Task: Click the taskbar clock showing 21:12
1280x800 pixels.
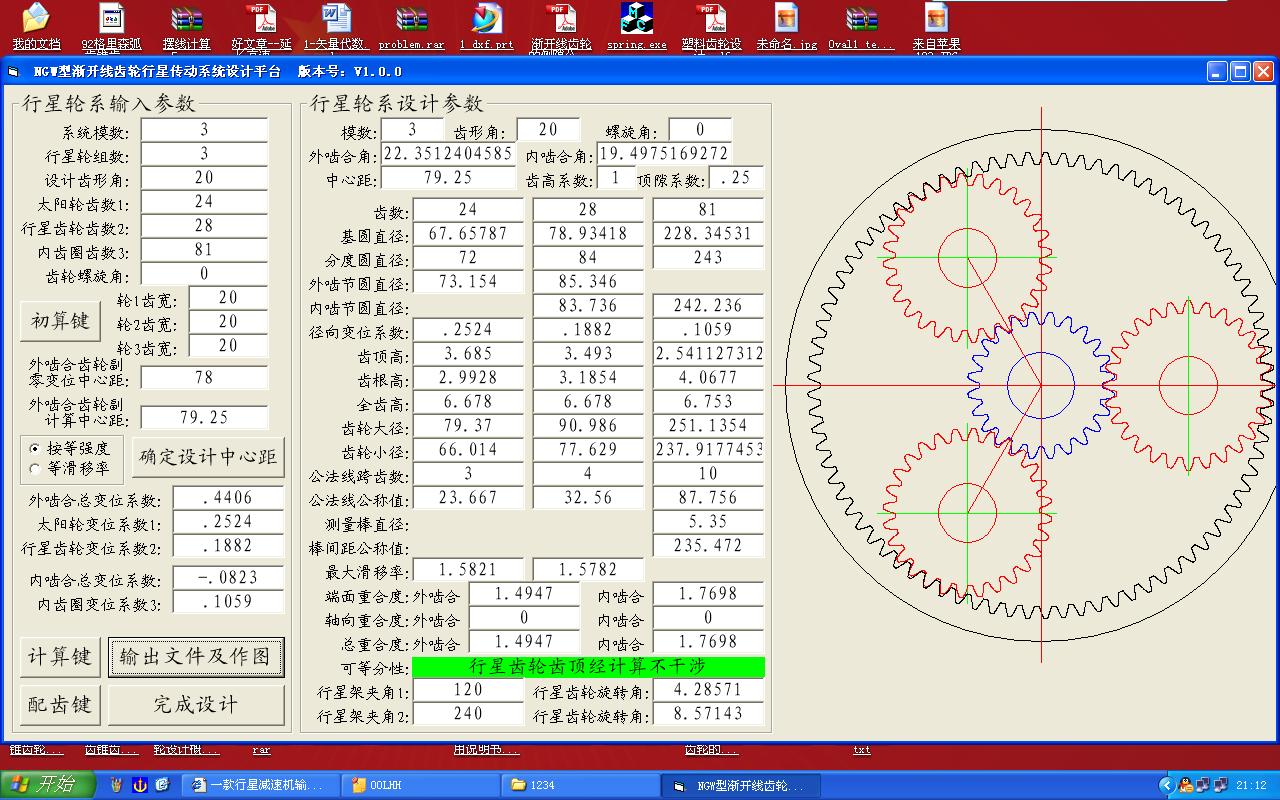Action: click(x=1251, y=785)
